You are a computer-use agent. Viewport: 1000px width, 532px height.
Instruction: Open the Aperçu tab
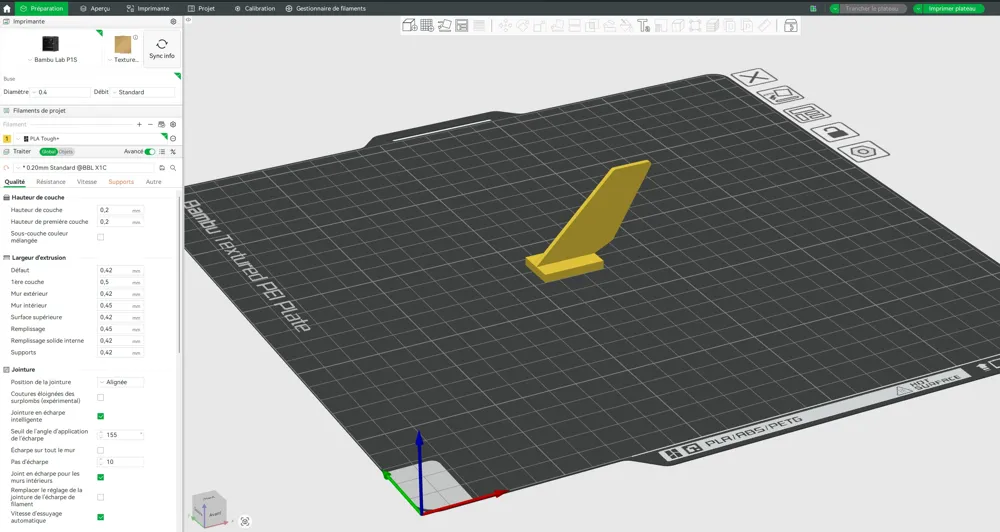point(95,8)
